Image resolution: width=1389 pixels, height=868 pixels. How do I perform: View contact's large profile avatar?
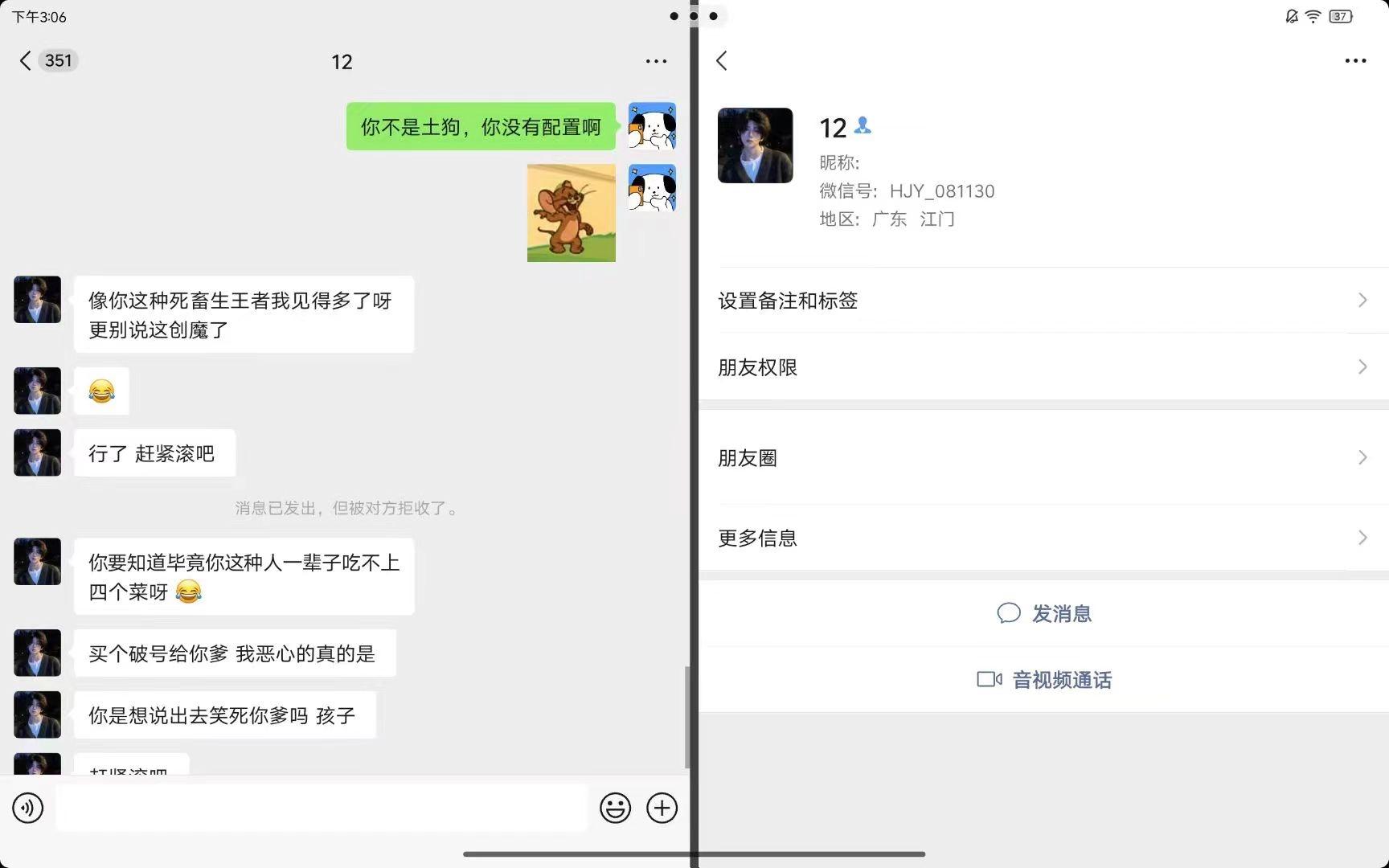(x=755, y=145)
